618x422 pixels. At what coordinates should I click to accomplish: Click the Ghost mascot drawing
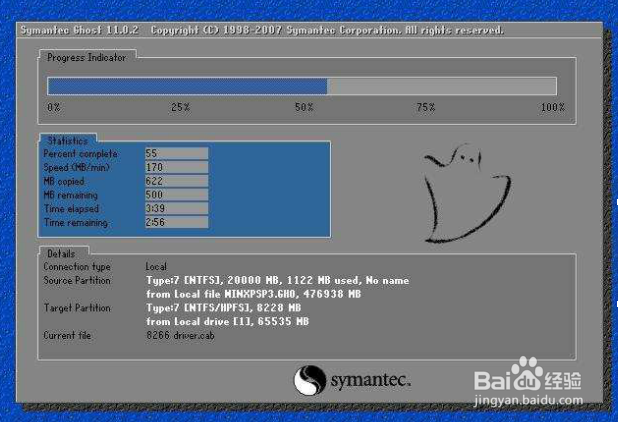(466, 193)
